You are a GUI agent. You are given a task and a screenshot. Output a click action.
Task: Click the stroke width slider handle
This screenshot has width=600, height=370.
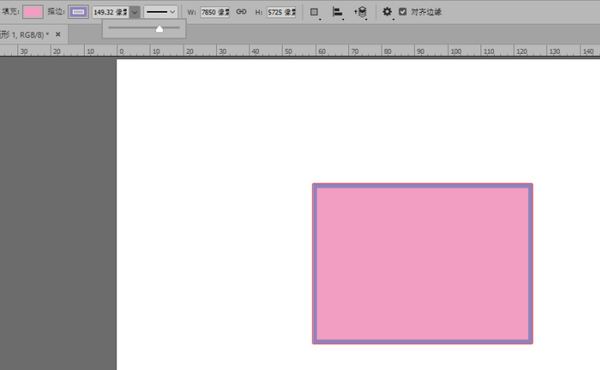(160, 29)
